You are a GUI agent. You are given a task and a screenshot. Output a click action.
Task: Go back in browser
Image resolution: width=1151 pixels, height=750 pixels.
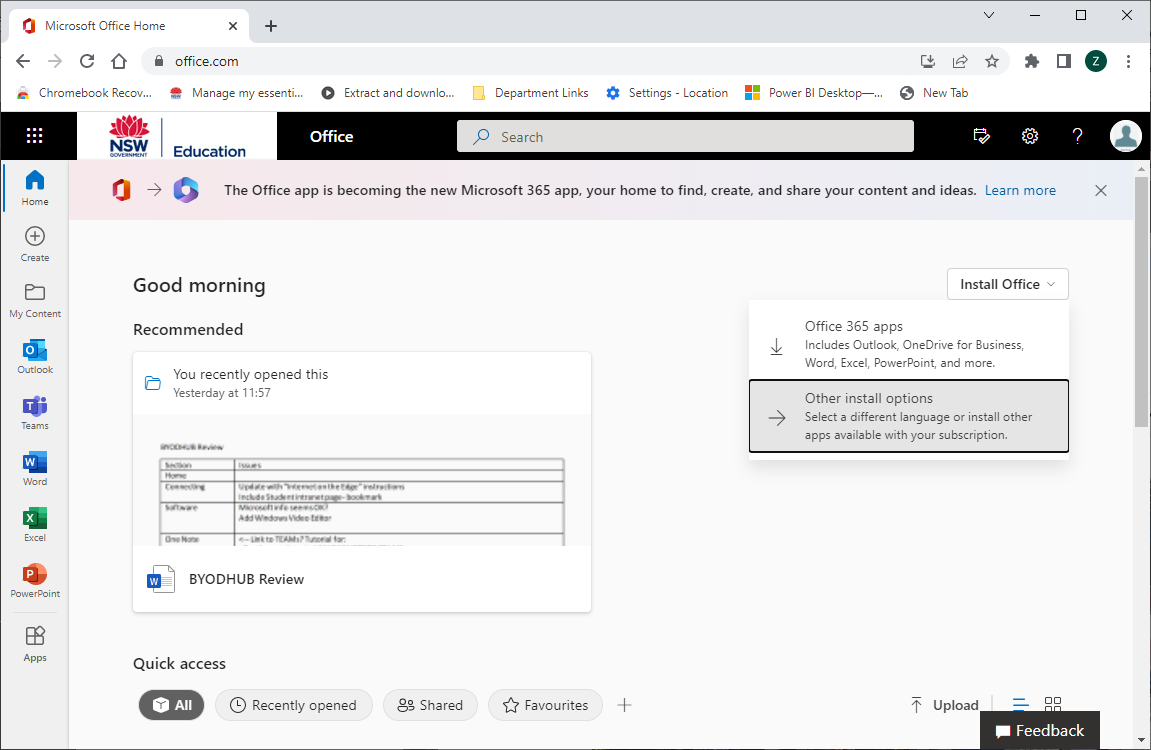pos(23,61)
